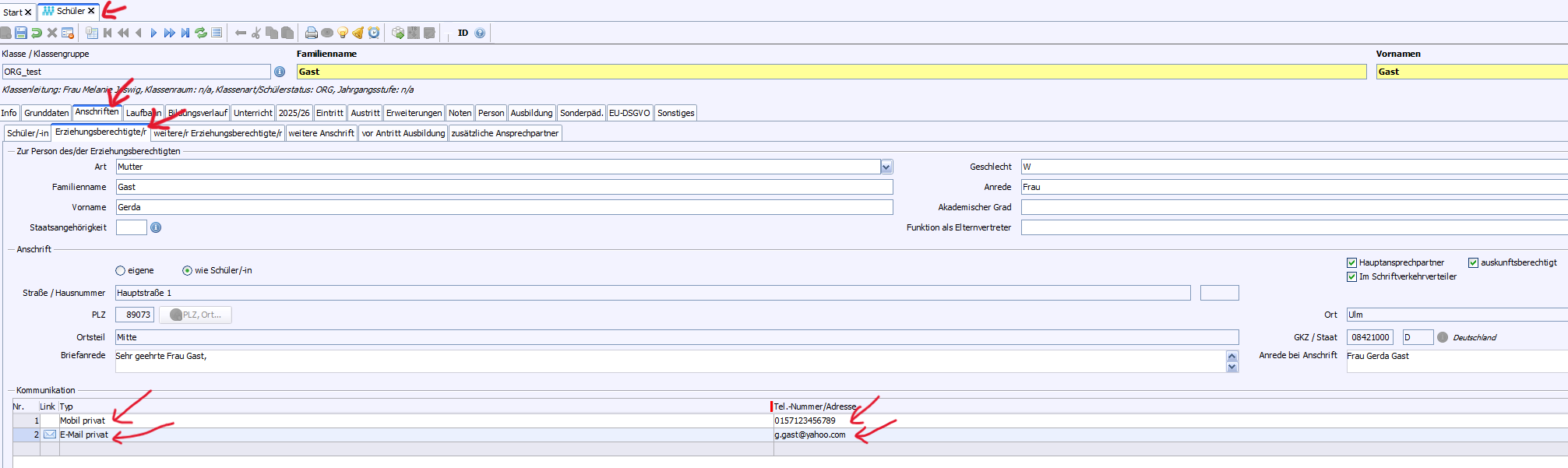
Task: Click the scissors cut icon
Action: tap(255, 33)
